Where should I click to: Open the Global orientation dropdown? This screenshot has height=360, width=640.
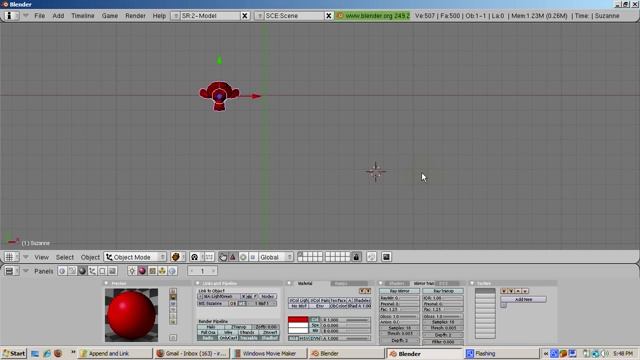[276, 257]
